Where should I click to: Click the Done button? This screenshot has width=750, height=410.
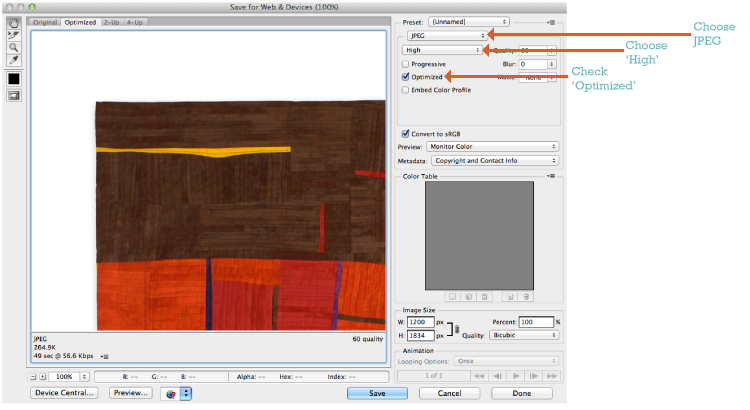(x=522, y=393)
